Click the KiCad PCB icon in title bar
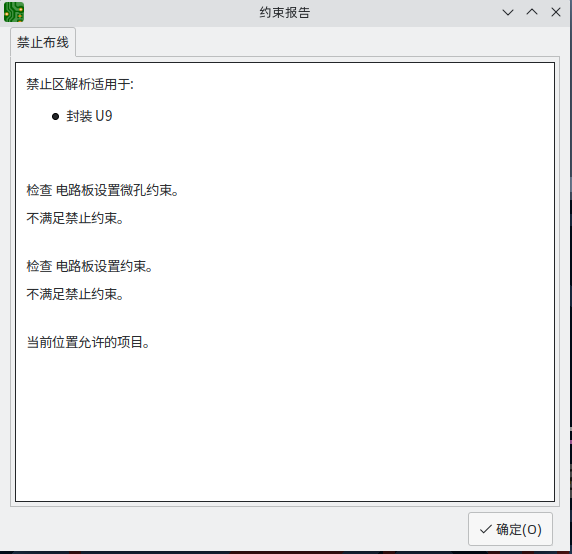The width and height of the screenshot is (572, 554). 14,12
